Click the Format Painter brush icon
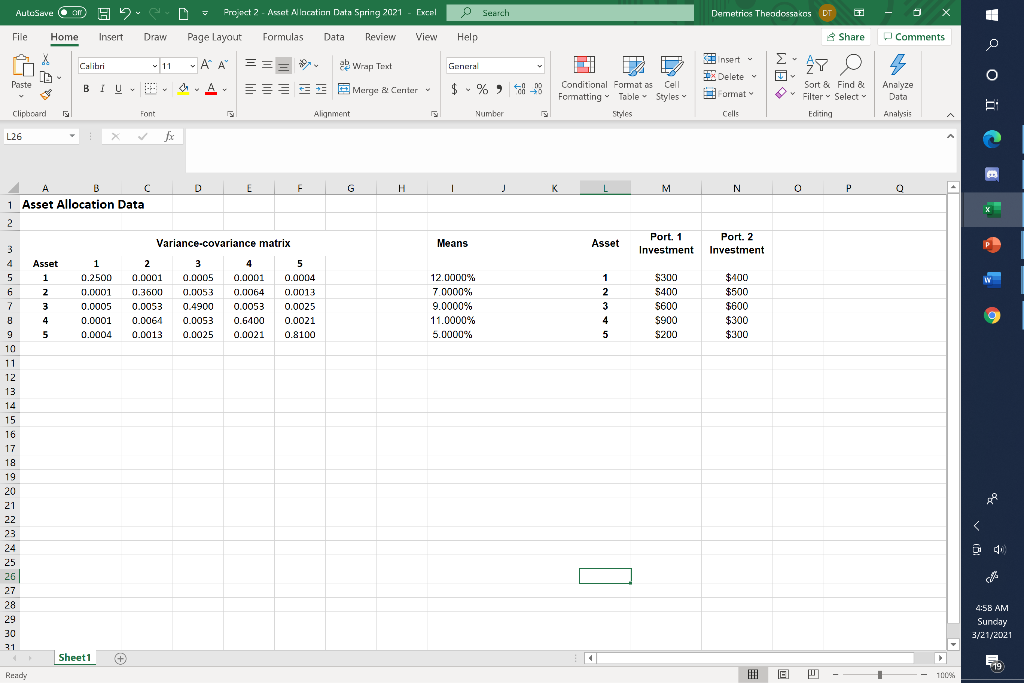 [x=46, y=95]
